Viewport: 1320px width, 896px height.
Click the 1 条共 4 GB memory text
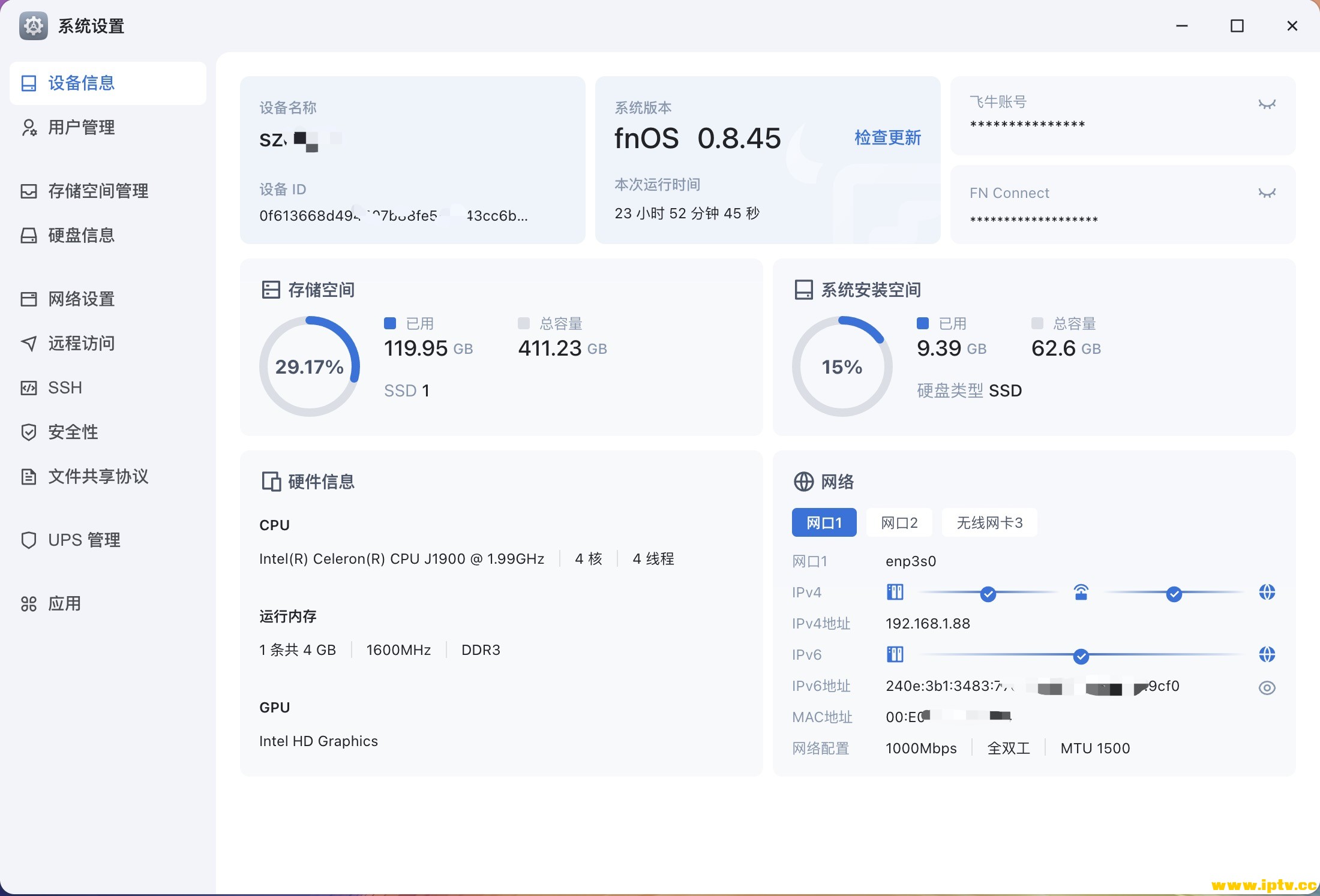[298, 650]
